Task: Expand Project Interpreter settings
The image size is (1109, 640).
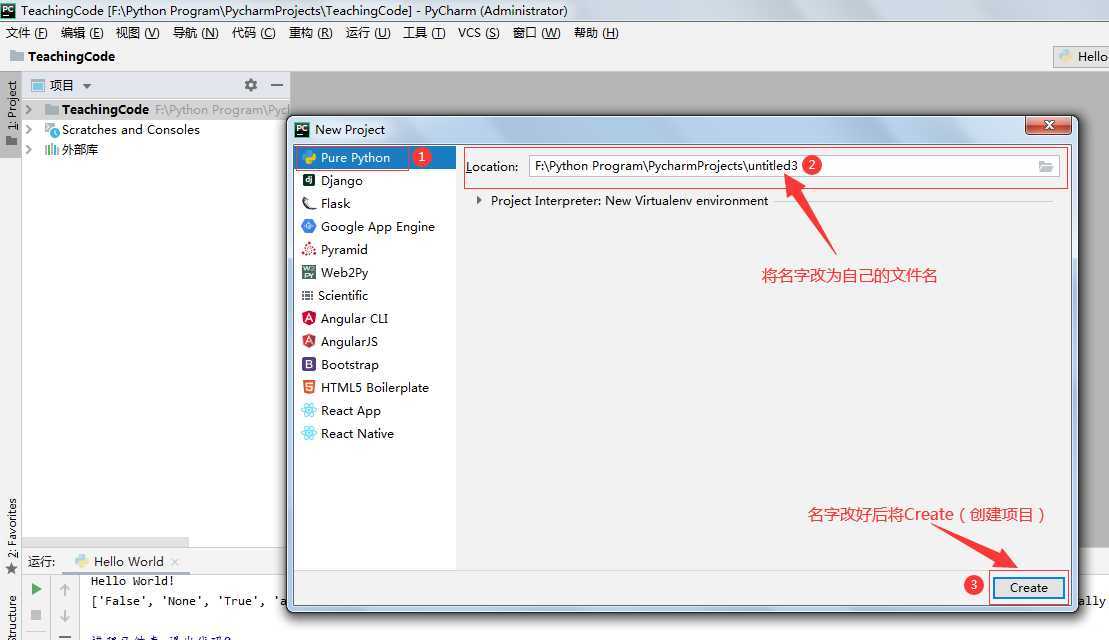Action: [x=480, y=200]
